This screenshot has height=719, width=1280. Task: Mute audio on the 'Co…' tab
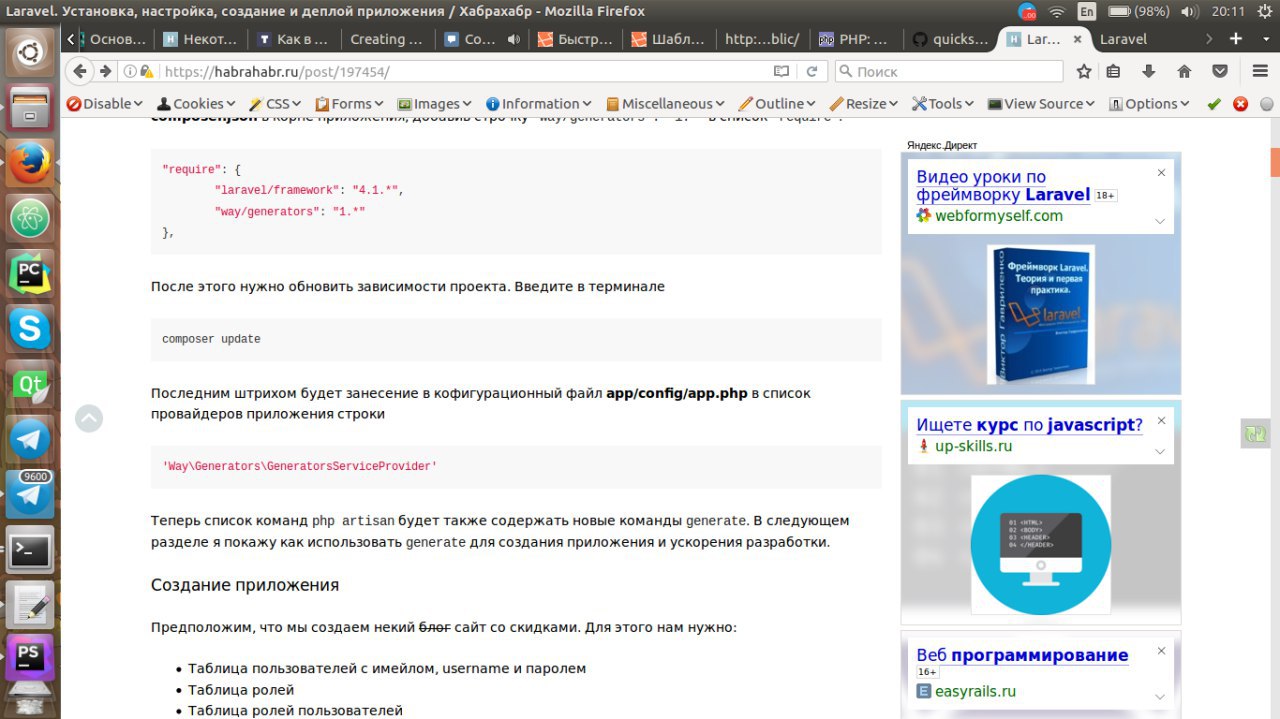(x=513, y=39)
